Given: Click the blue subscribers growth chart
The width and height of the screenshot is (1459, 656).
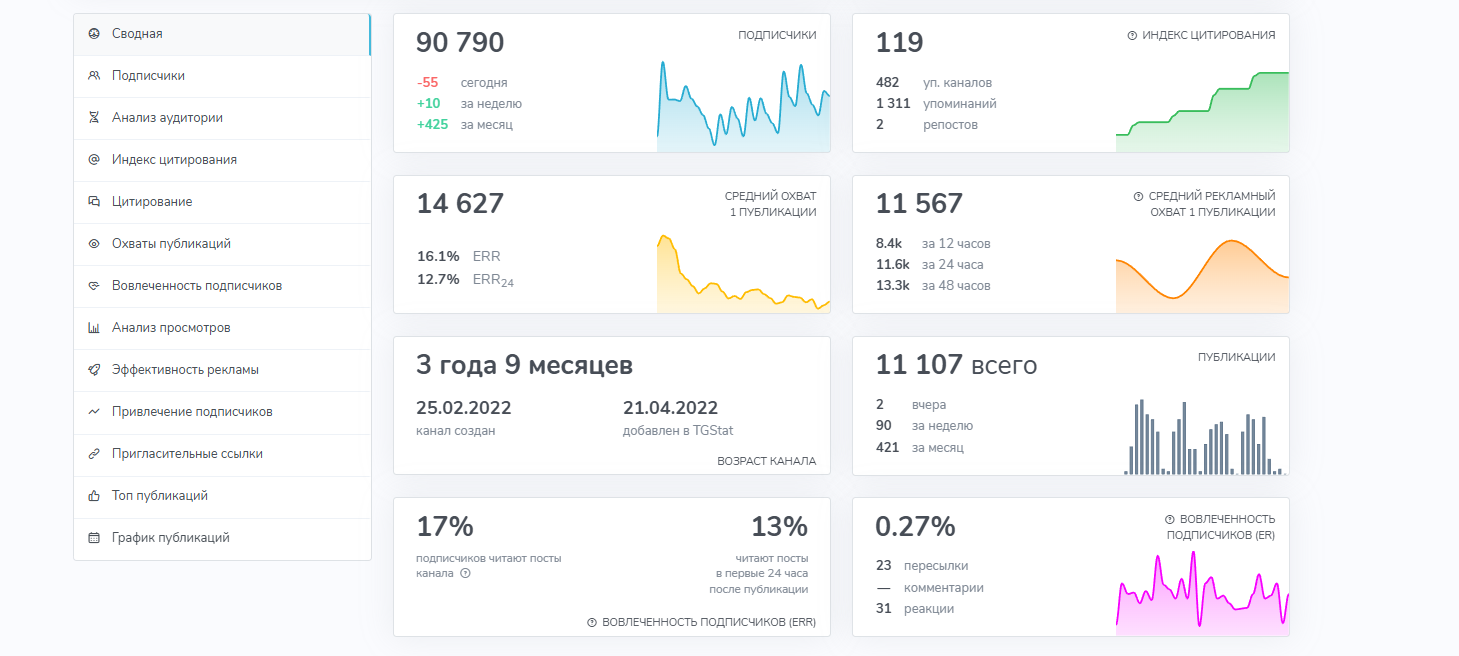Looking at the screenshot, I should tap(743, 108).
